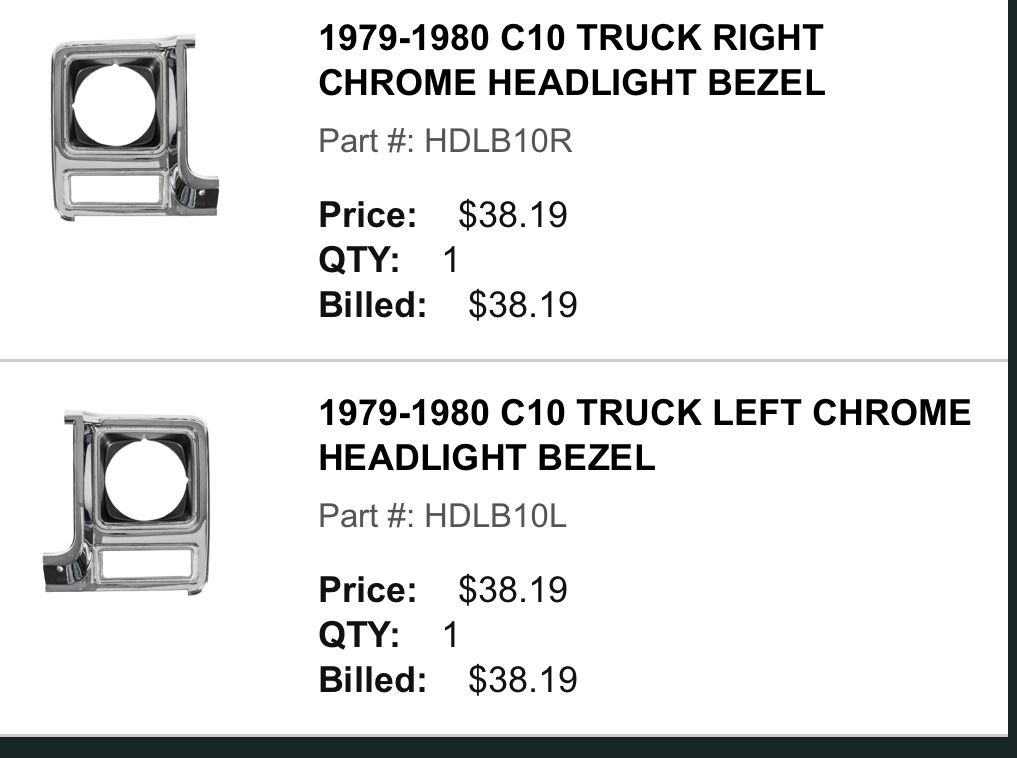
Task: Click the Price label for the left bezel
Action: [x=367, y=590]
